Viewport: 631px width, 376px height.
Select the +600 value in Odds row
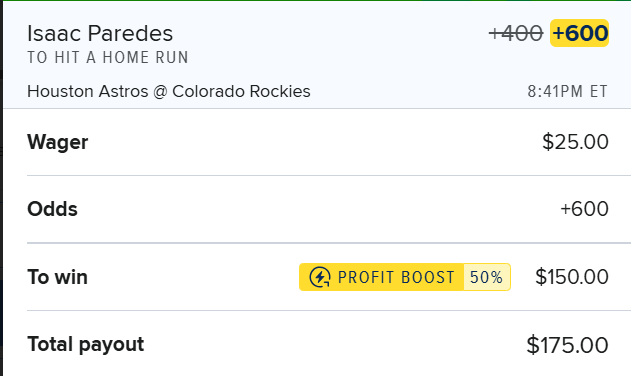click(584, 209)
